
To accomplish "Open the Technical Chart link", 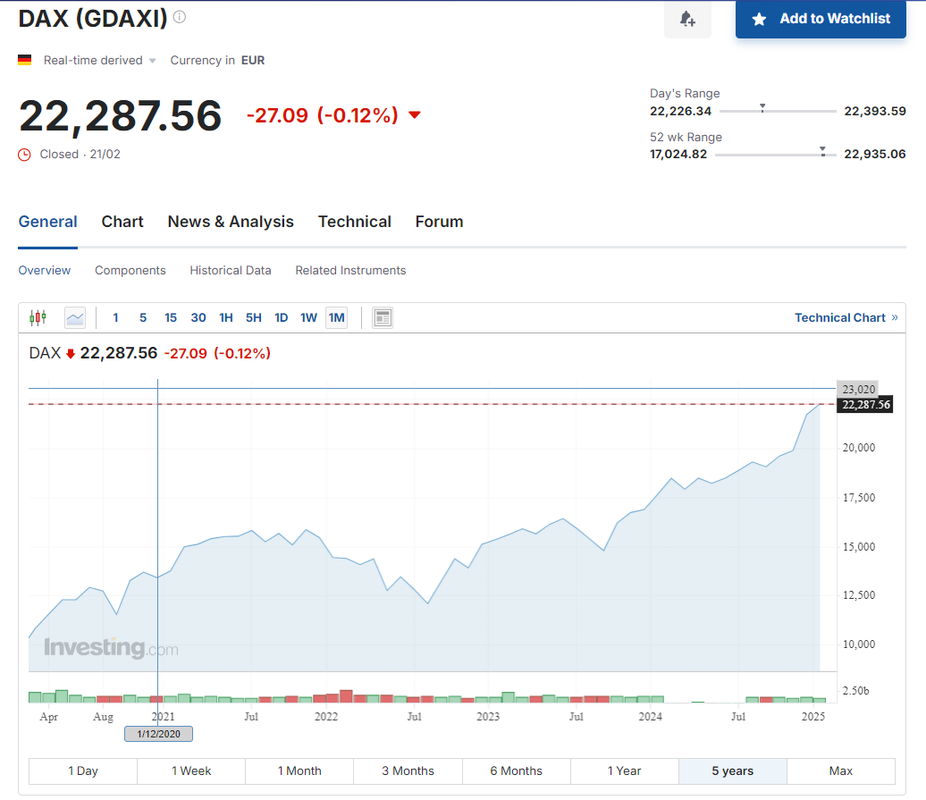I will [846, 318].
